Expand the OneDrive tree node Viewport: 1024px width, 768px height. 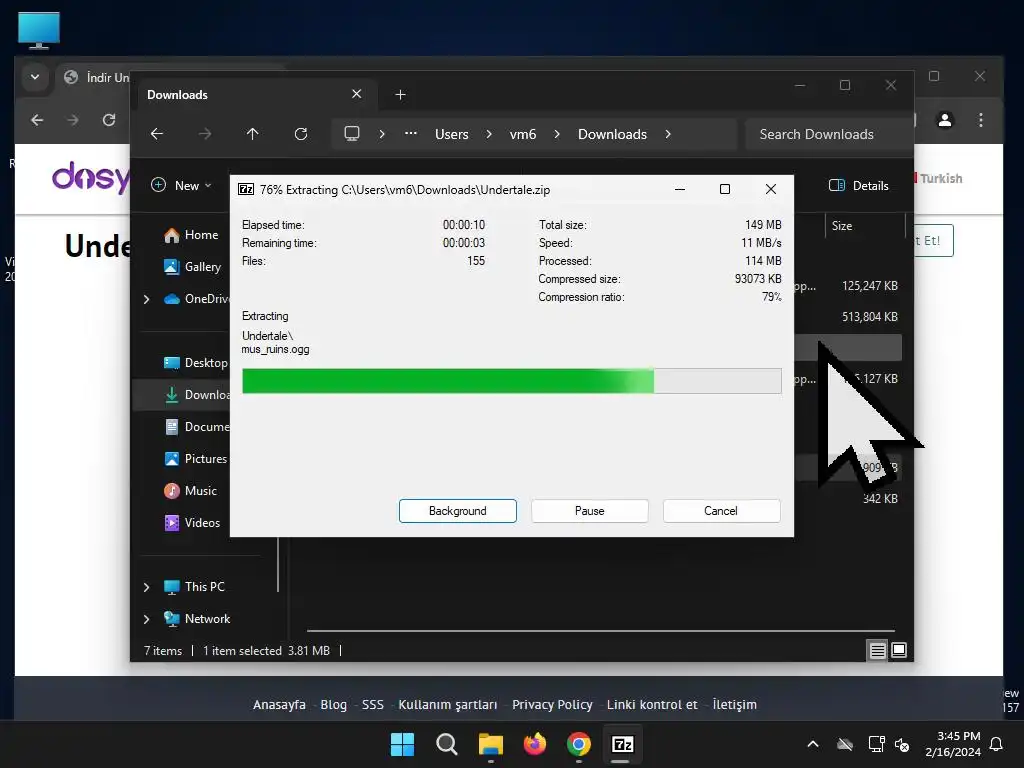(146, 299)
